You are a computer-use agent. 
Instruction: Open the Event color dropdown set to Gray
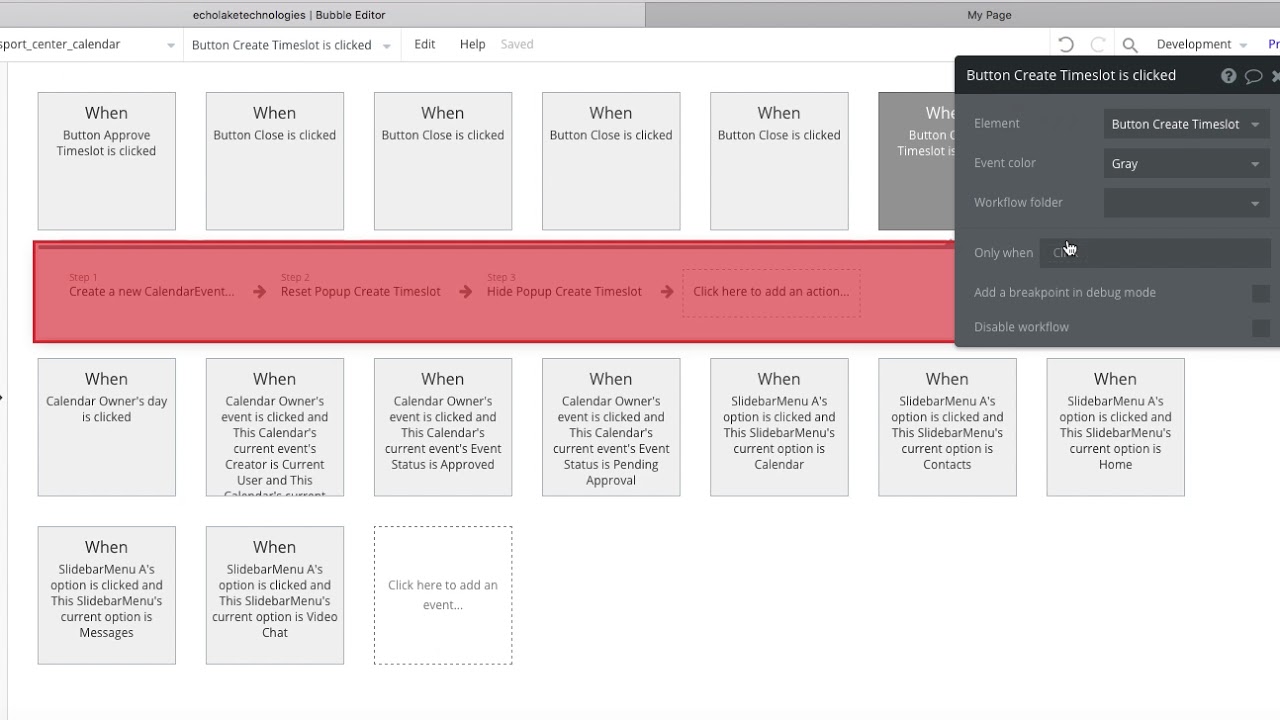click(1187, 164)
